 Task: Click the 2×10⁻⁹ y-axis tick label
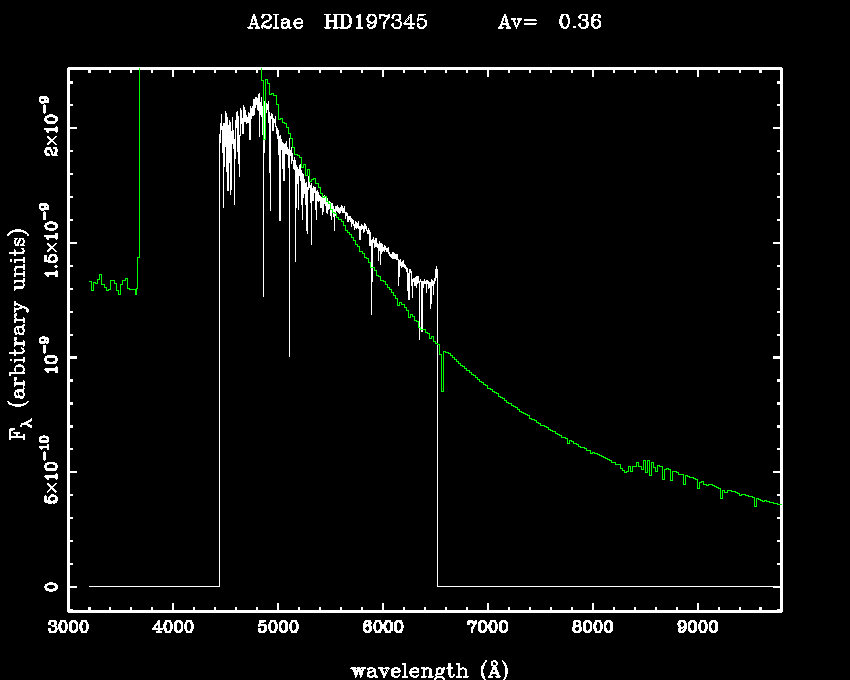(49, 129)
